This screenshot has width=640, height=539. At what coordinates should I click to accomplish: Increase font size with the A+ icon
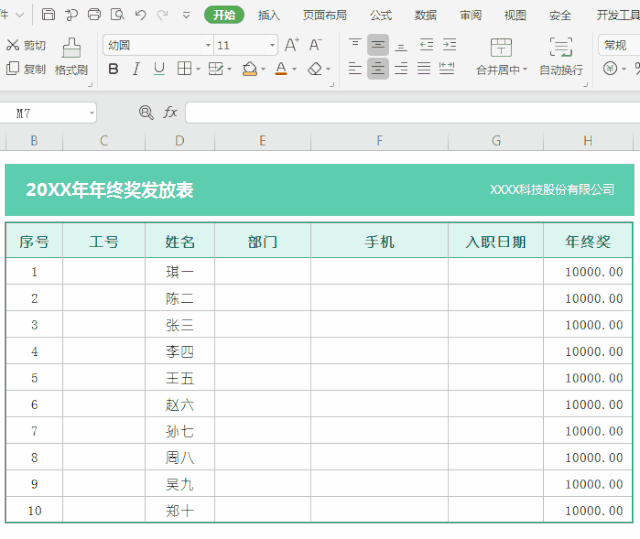coord(291,45)
